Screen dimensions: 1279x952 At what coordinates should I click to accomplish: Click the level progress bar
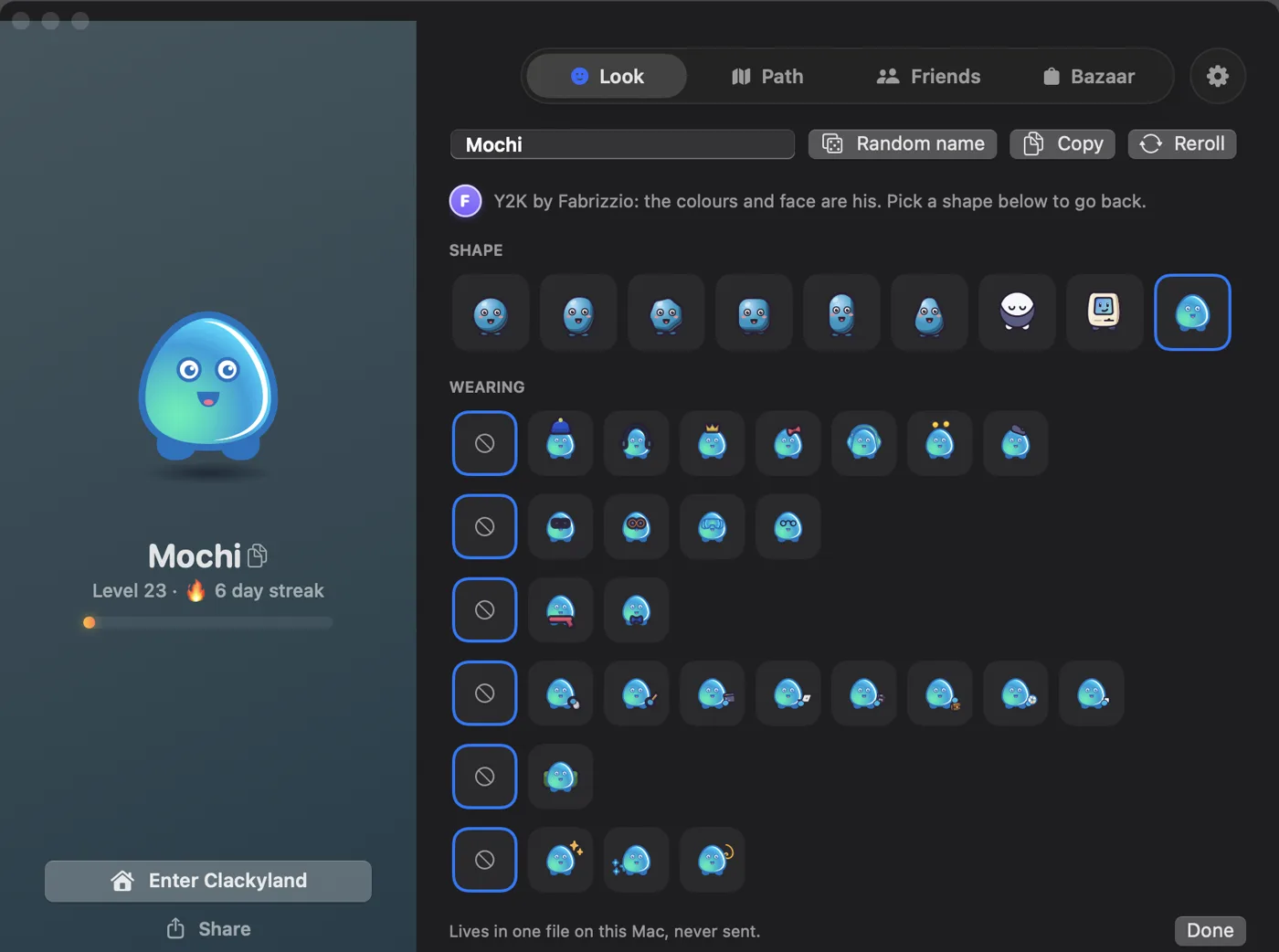tap(208, 622)
